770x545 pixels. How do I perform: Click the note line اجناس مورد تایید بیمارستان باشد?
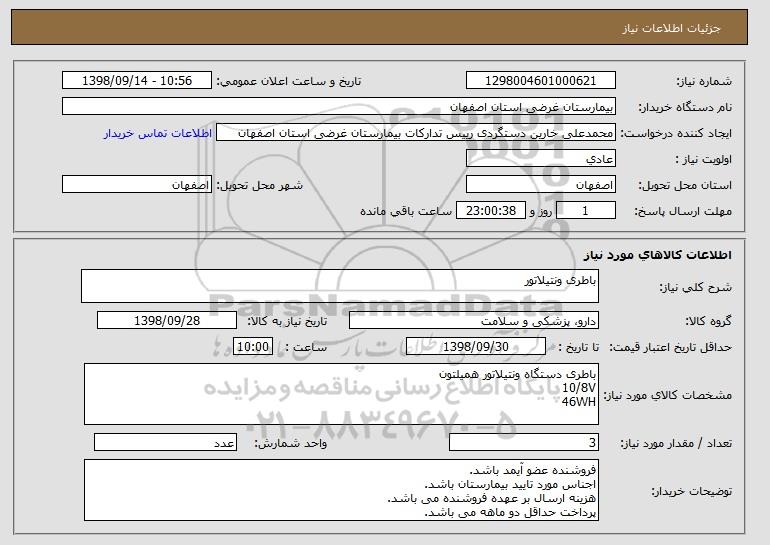click(x=510, y=485)
